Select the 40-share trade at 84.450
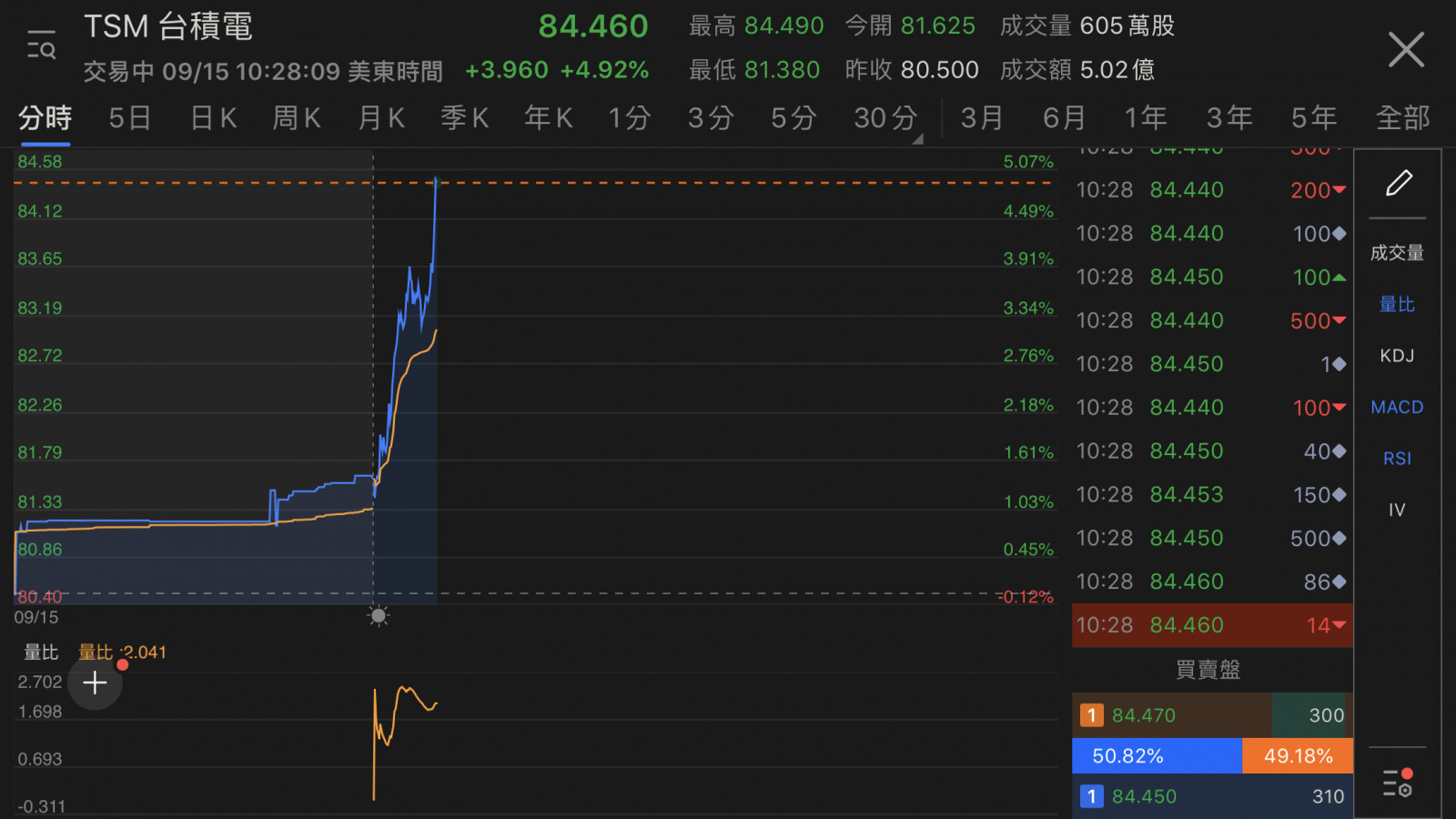 point(1212,450)
